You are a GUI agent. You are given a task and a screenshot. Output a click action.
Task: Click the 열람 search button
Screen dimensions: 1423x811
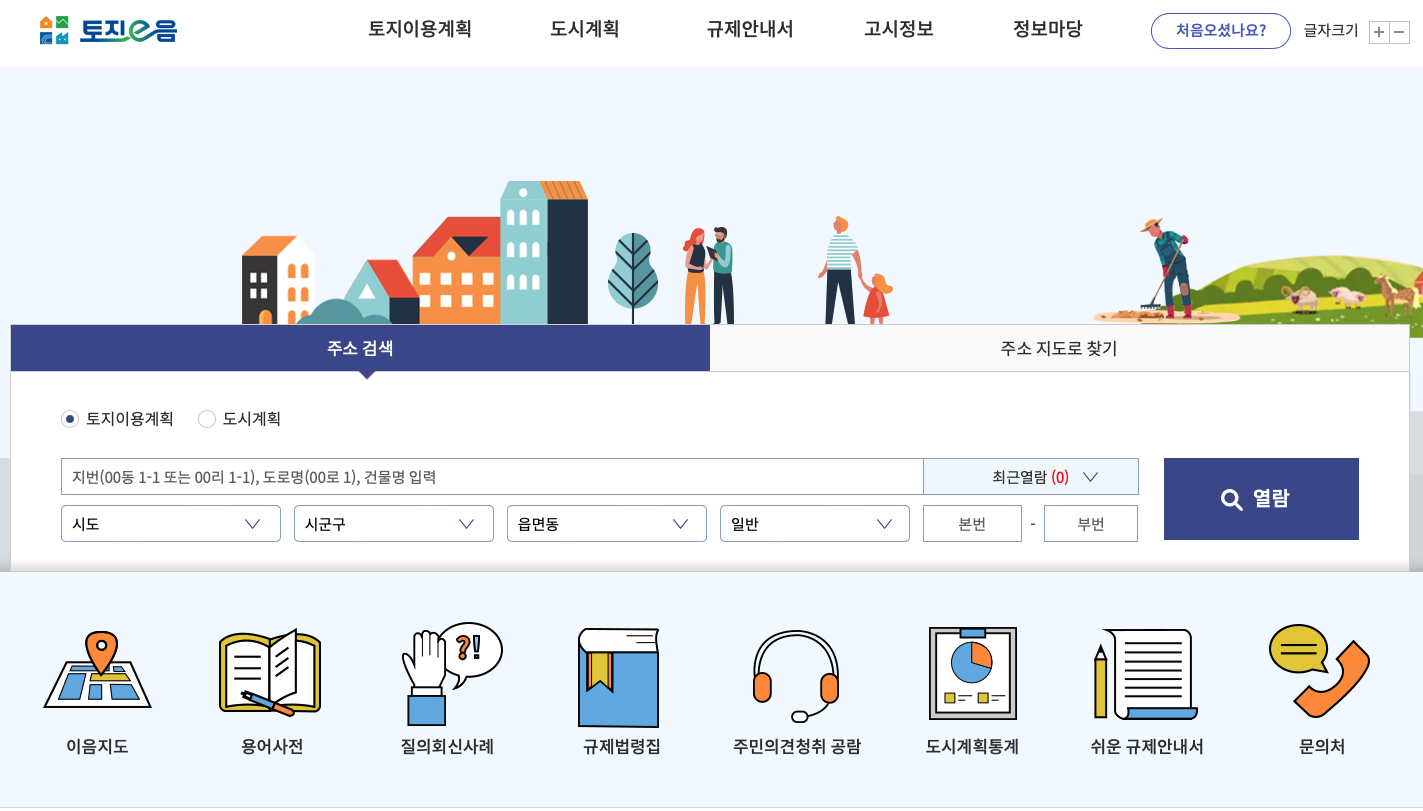tap(1260, 498)
